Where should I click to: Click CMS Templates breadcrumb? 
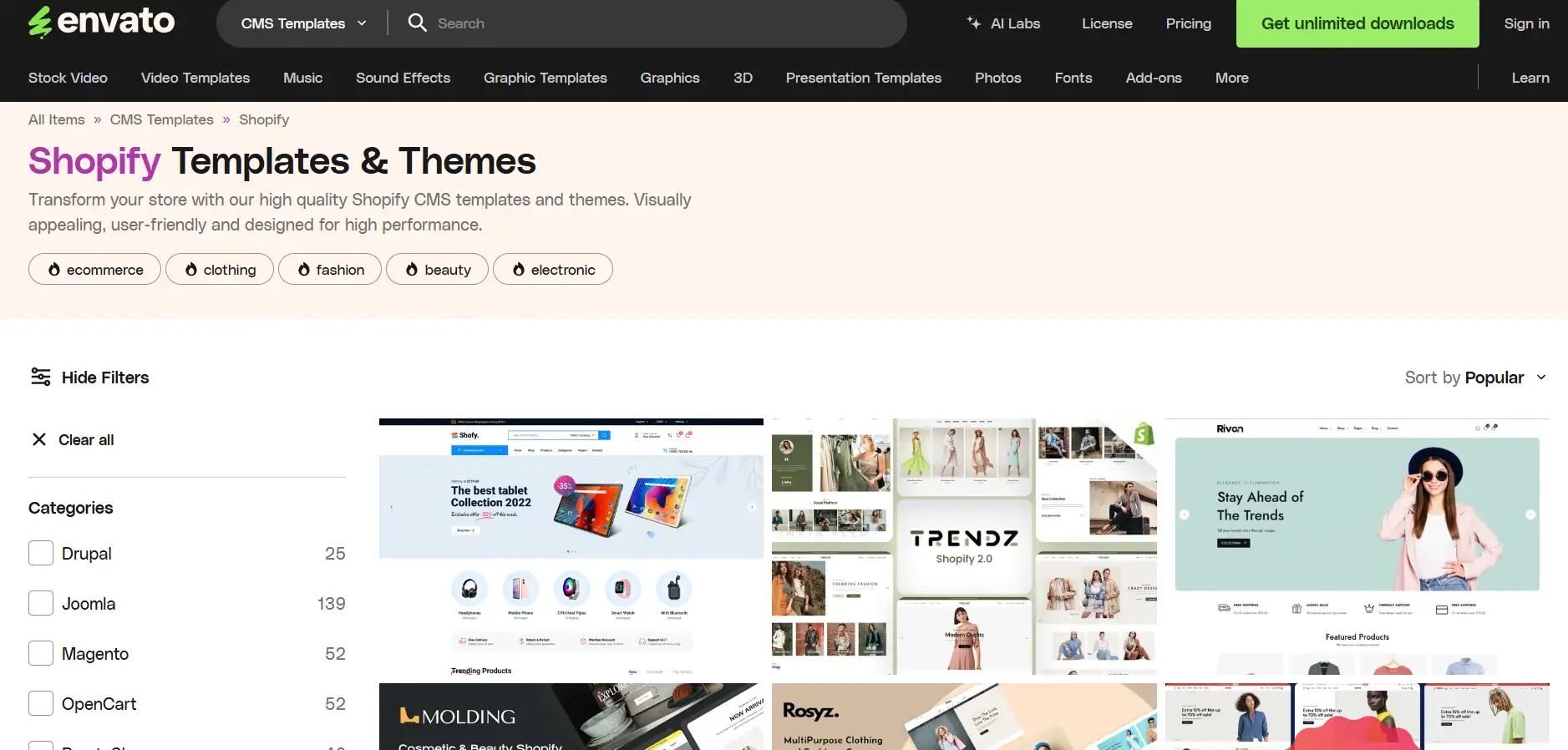point(162,119)
